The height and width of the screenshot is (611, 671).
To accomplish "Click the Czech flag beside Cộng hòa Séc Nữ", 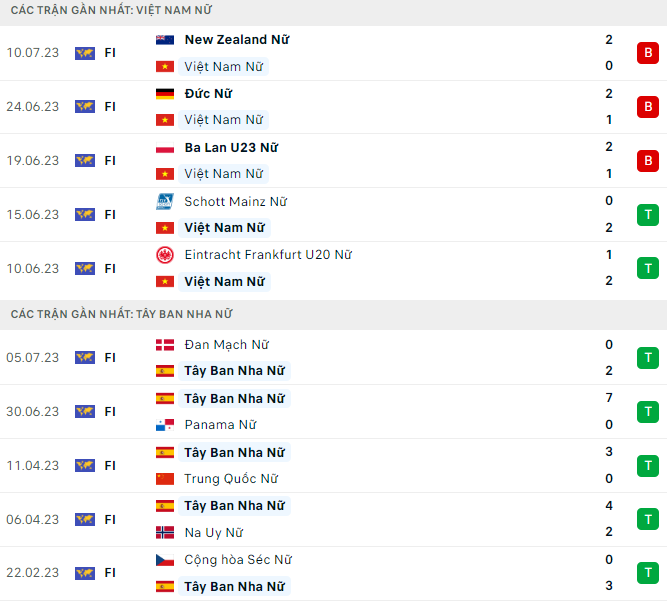I will pyautogui.click(x=165, y=560).
